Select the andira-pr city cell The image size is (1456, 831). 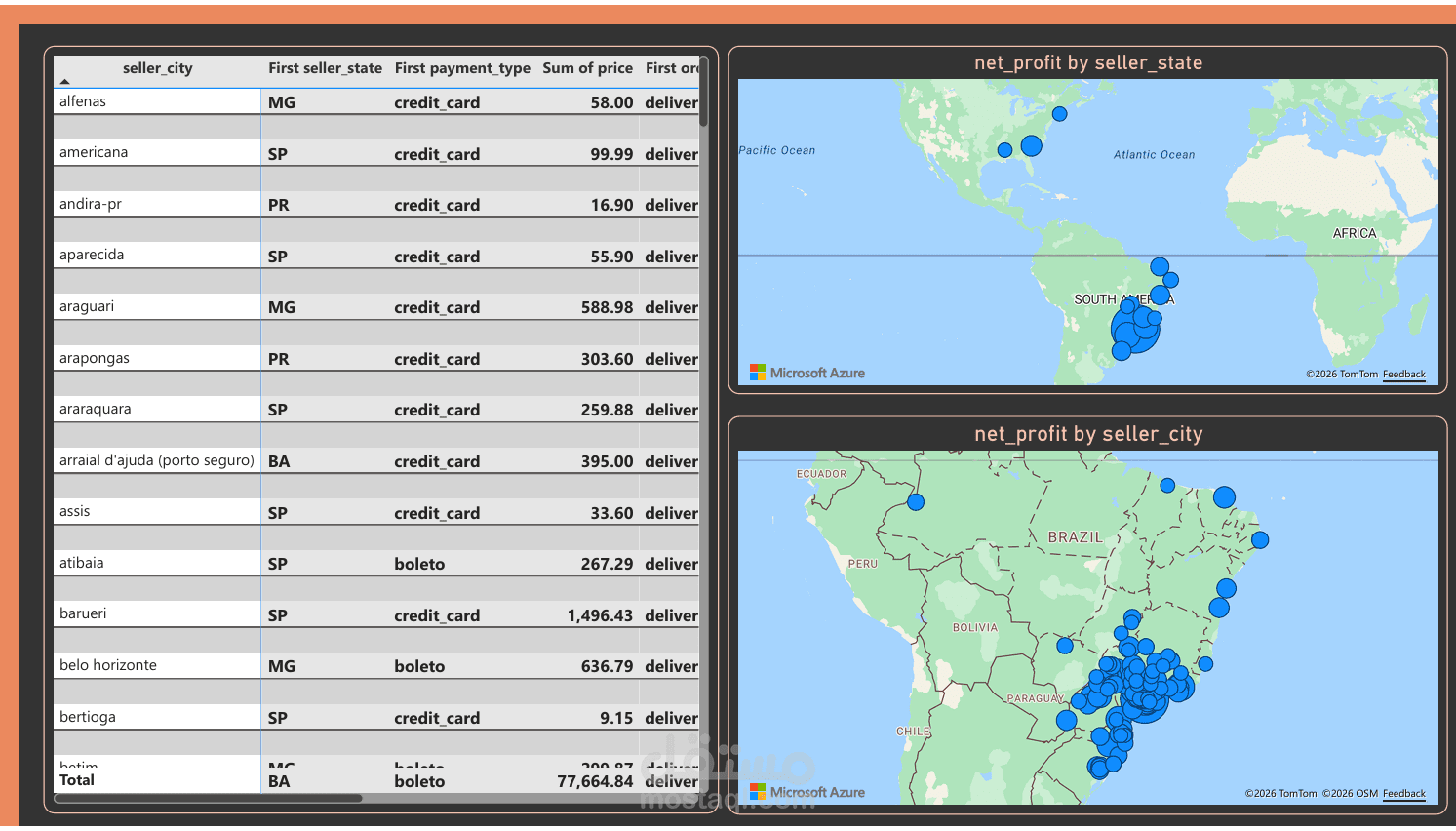157,204
